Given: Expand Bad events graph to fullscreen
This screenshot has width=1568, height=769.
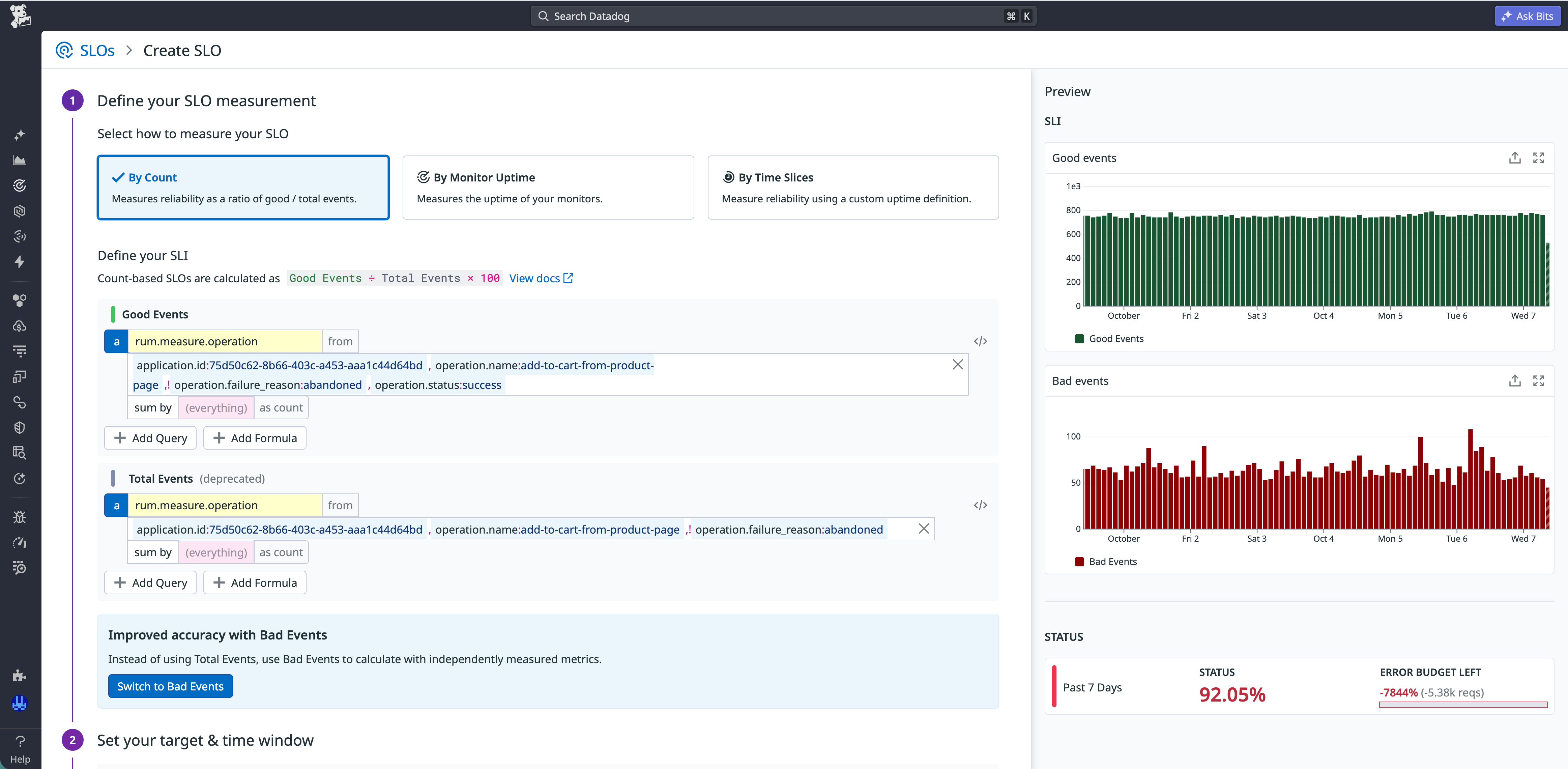Looking at the screenshot, I should [x=1539, y=381].
